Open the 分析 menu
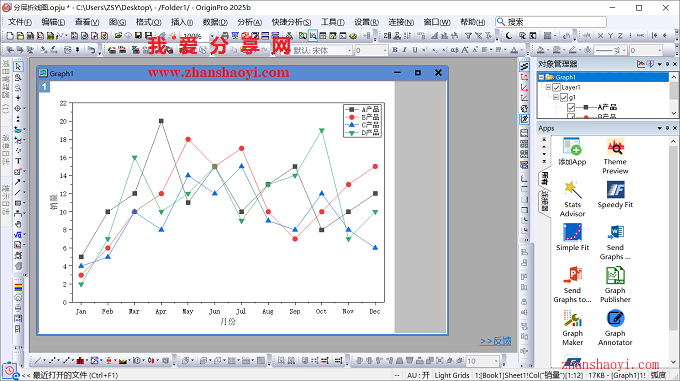680x381 pixels. click(x=249, y=22)
